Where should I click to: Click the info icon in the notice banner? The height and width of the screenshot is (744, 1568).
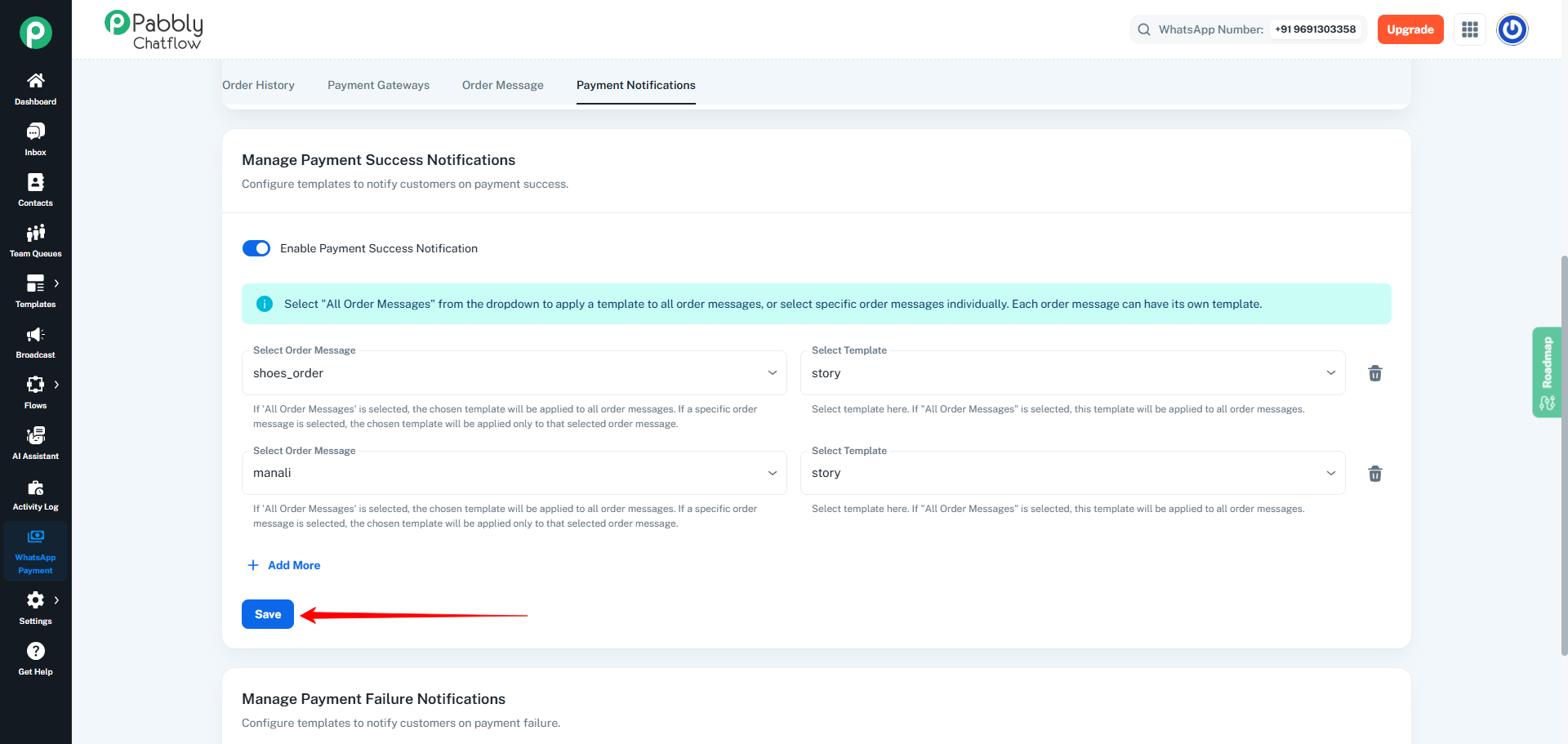point(265,304)
